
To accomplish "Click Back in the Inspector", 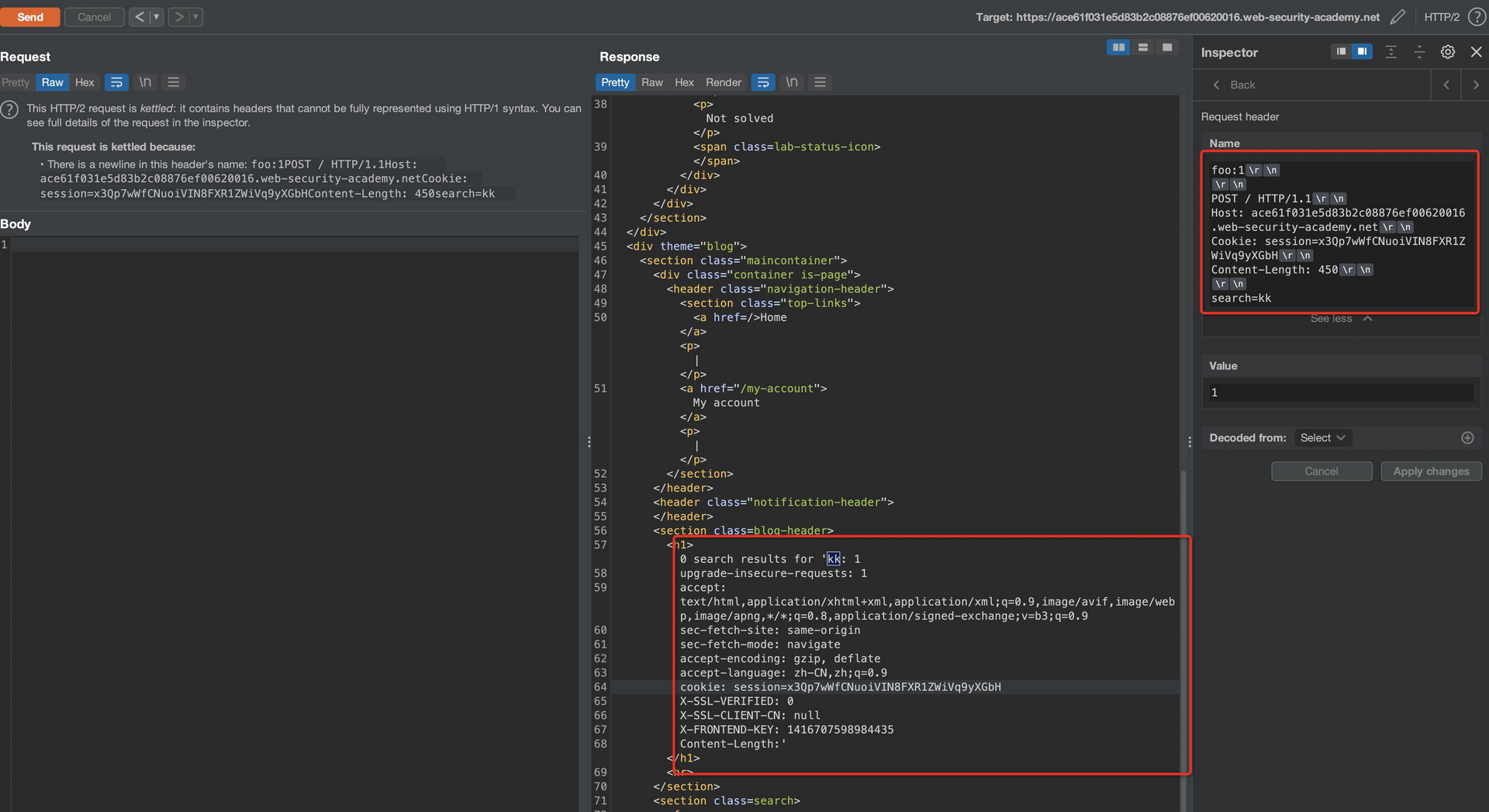I will coord(1235,85).
